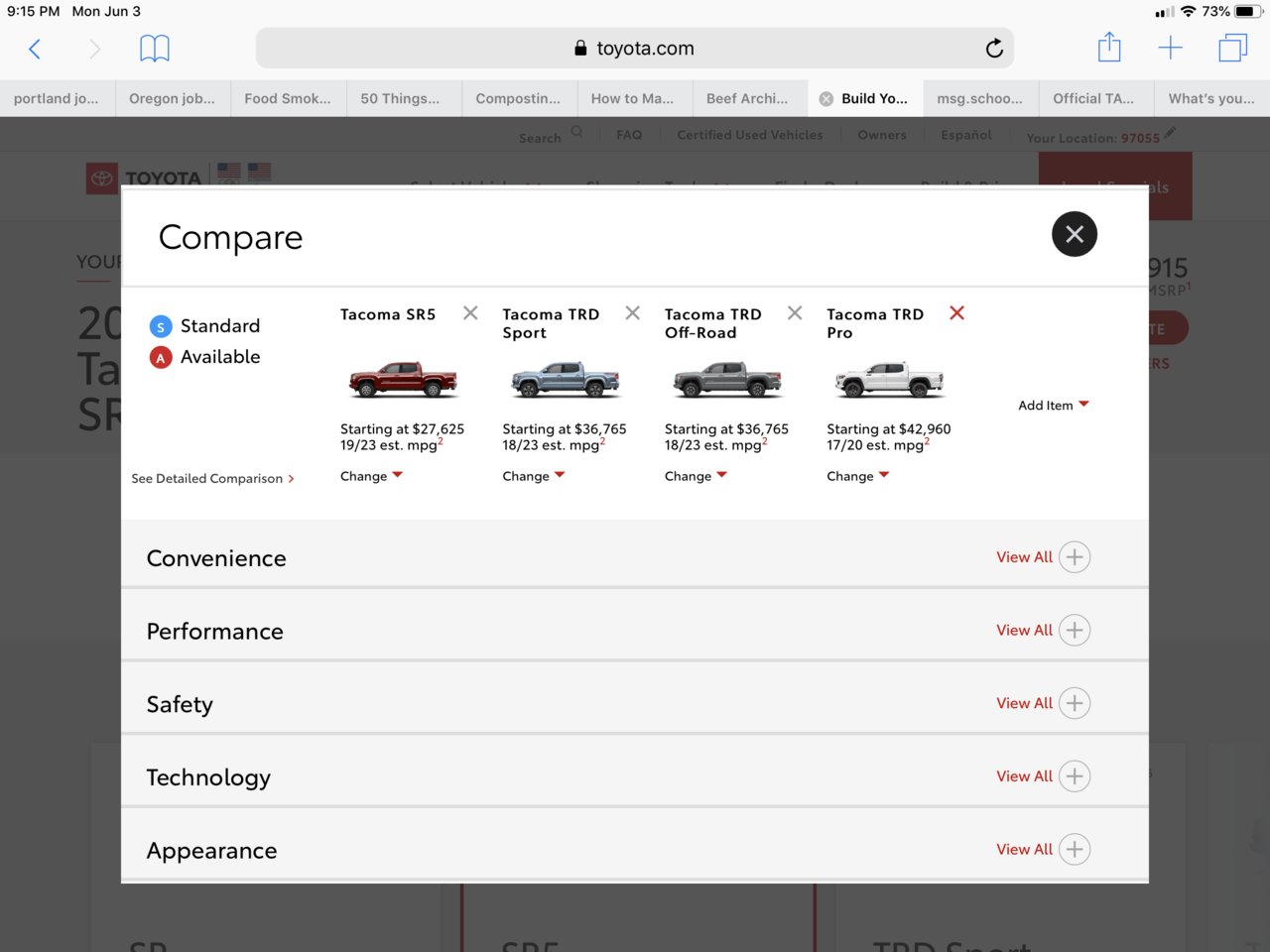Click View All for Technology
The image size is (1270, 952).
click(1024, 776)
